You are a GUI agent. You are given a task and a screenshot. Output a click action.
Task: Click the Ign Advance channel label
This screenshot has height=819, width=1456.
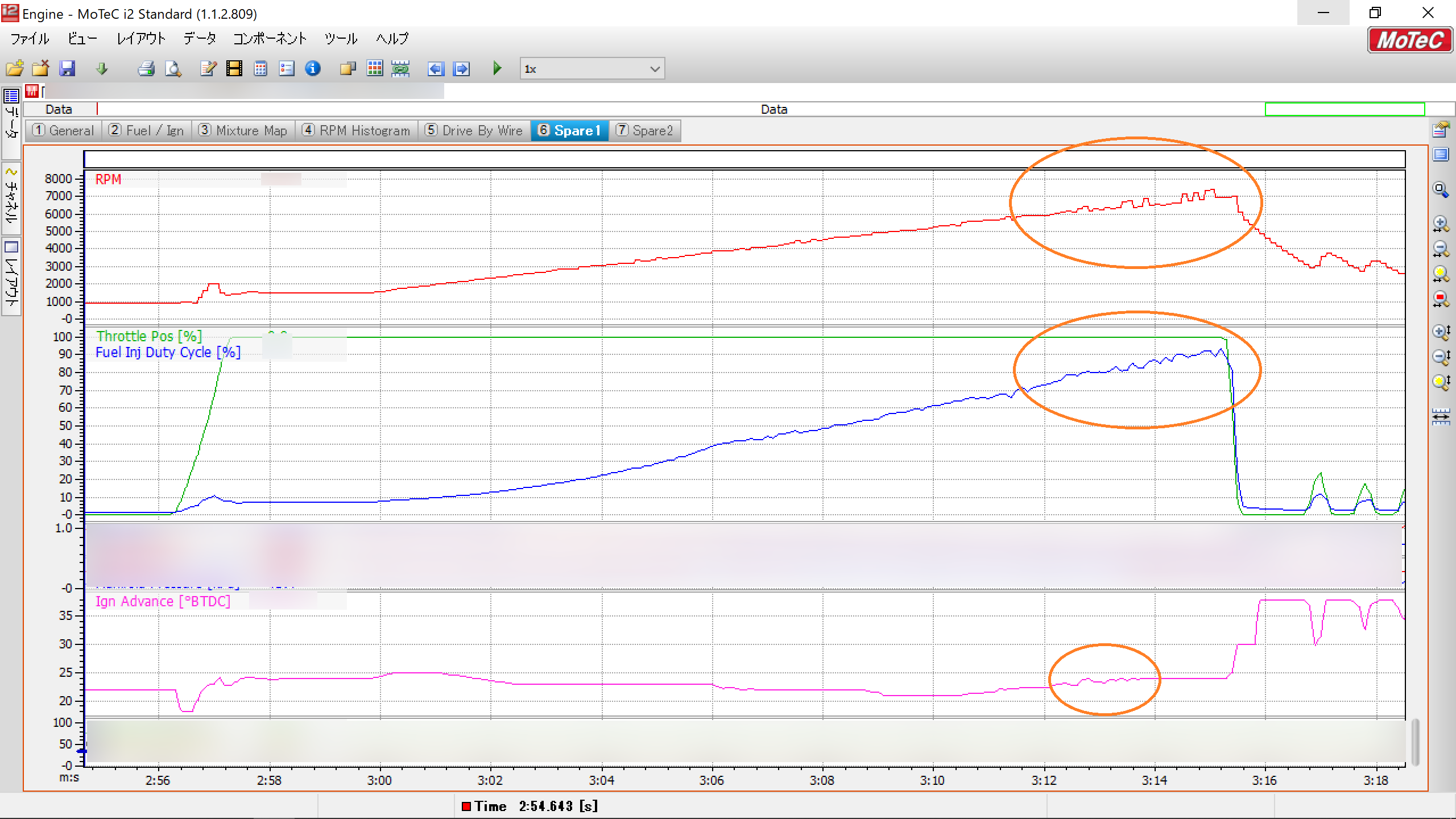163,602
